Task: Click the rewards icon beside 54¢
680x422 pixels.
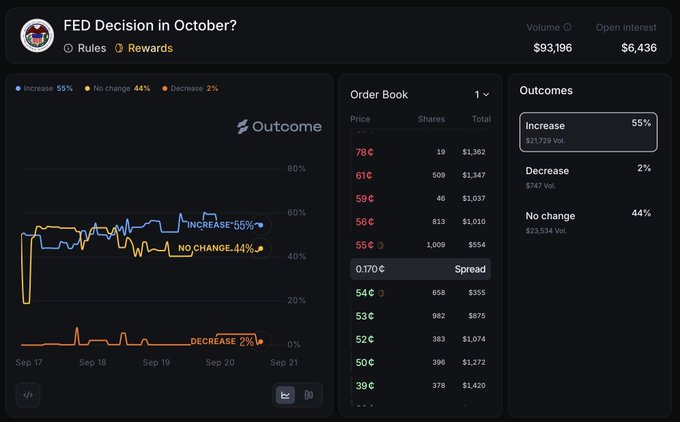Action: (x=381, y=293)
